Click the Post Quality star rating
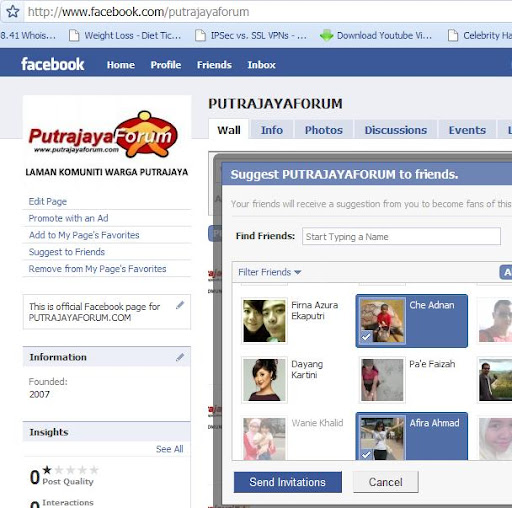The height and width of the screenshot is (508, 512). pyautogui.click(x=71, y=470)
